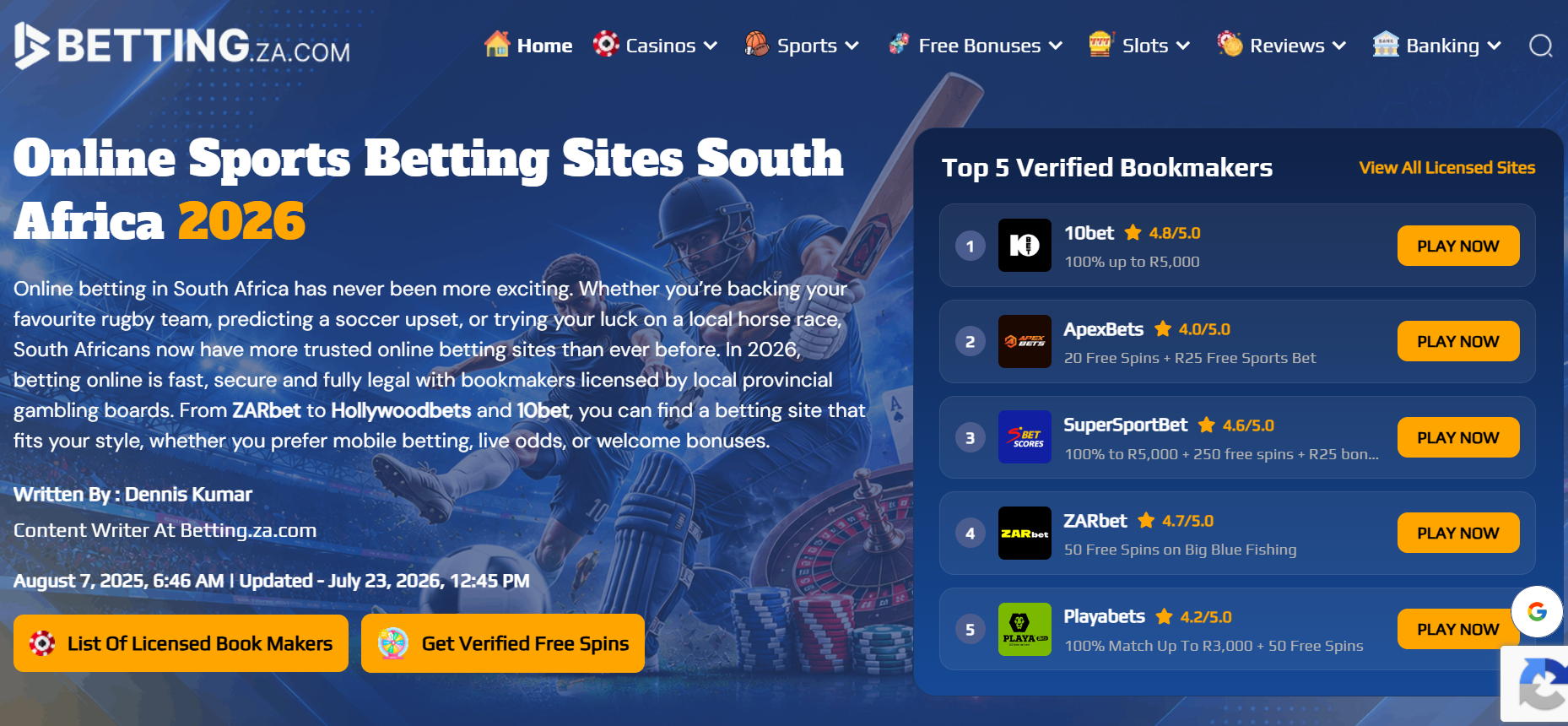Click Play Now for SuperSportBet

(x=1458, y=437)
